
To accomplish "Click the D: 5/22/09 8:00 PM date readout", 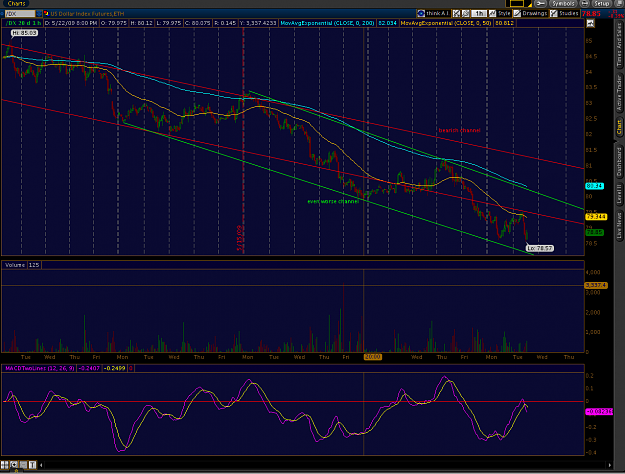I will pos(71,23).
